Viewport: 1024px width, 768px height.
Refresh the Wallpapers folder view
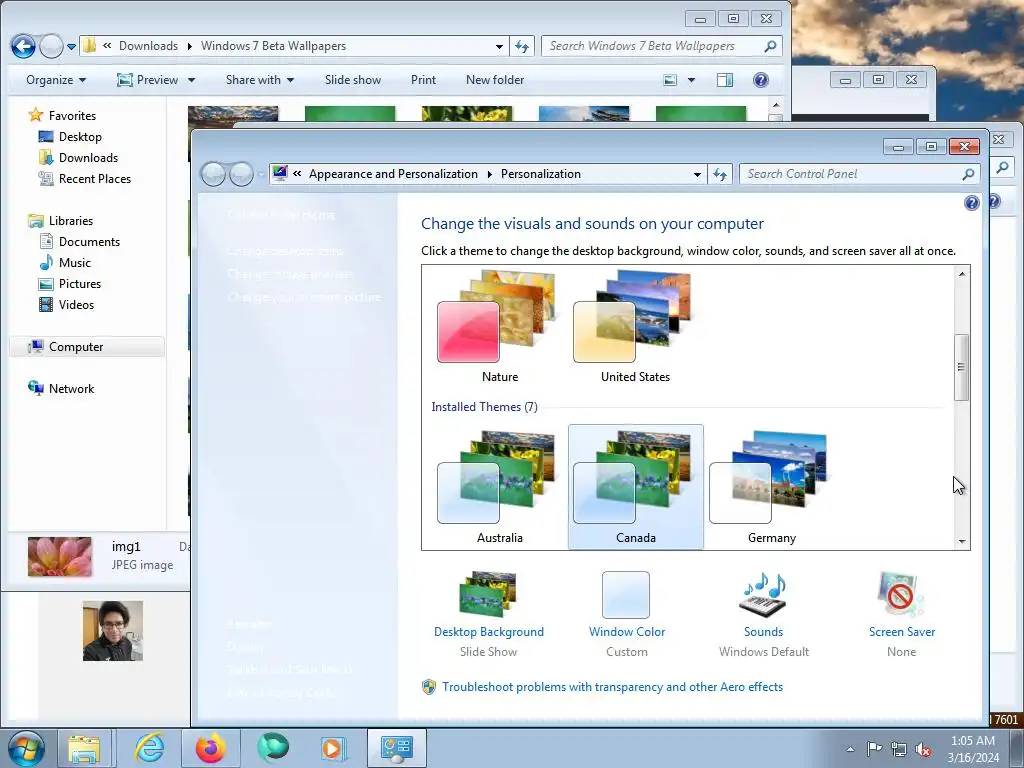pos(522,46)
